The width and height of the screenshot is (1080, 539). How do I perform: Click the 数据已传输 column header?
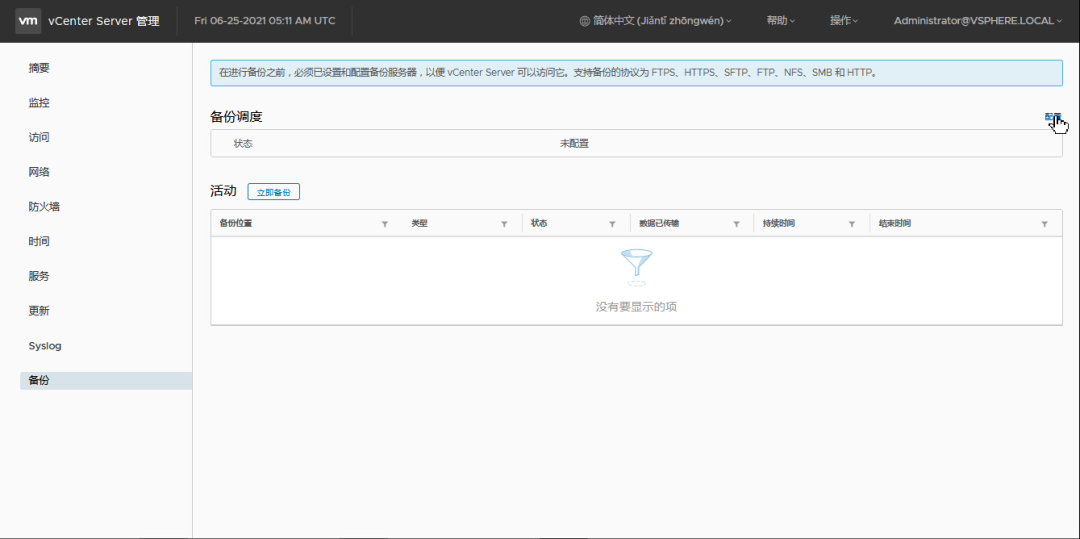click(x=659, y=224)
